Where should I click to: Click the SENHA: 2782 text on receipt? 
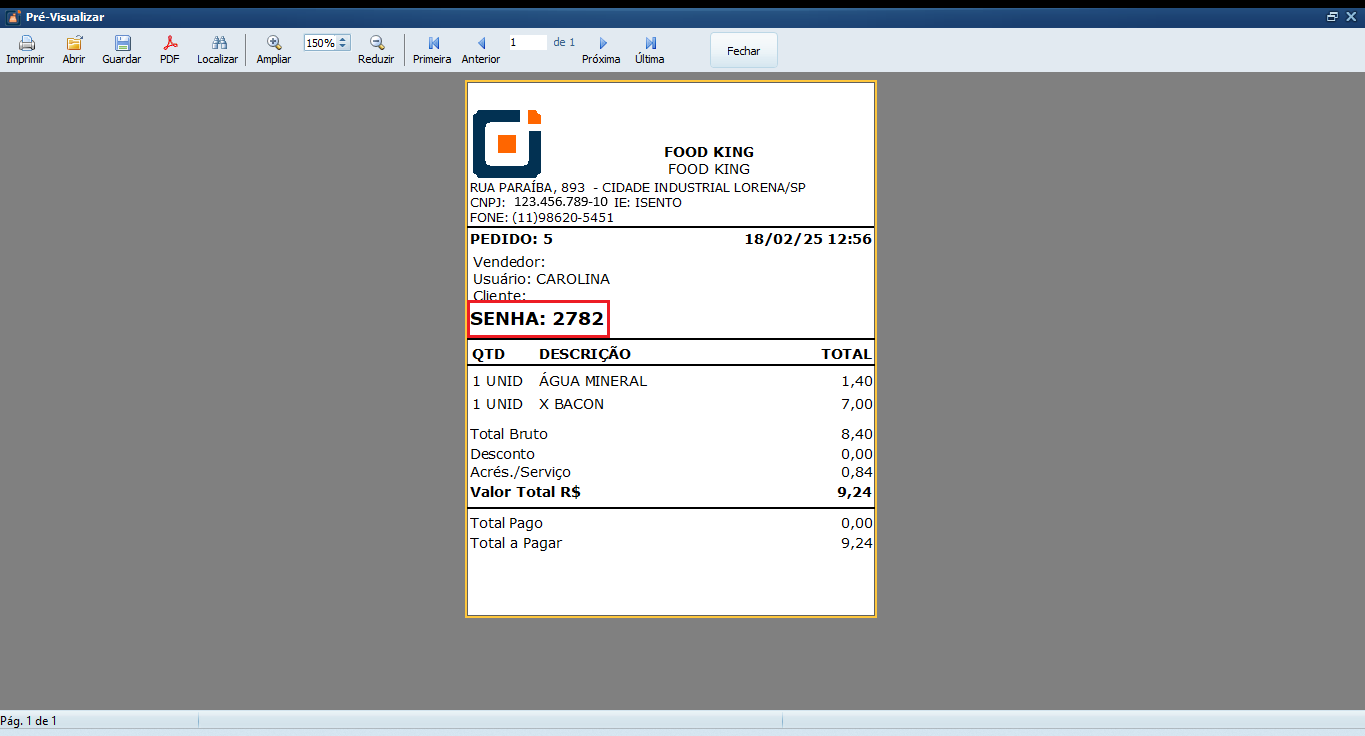click(538, 319)
